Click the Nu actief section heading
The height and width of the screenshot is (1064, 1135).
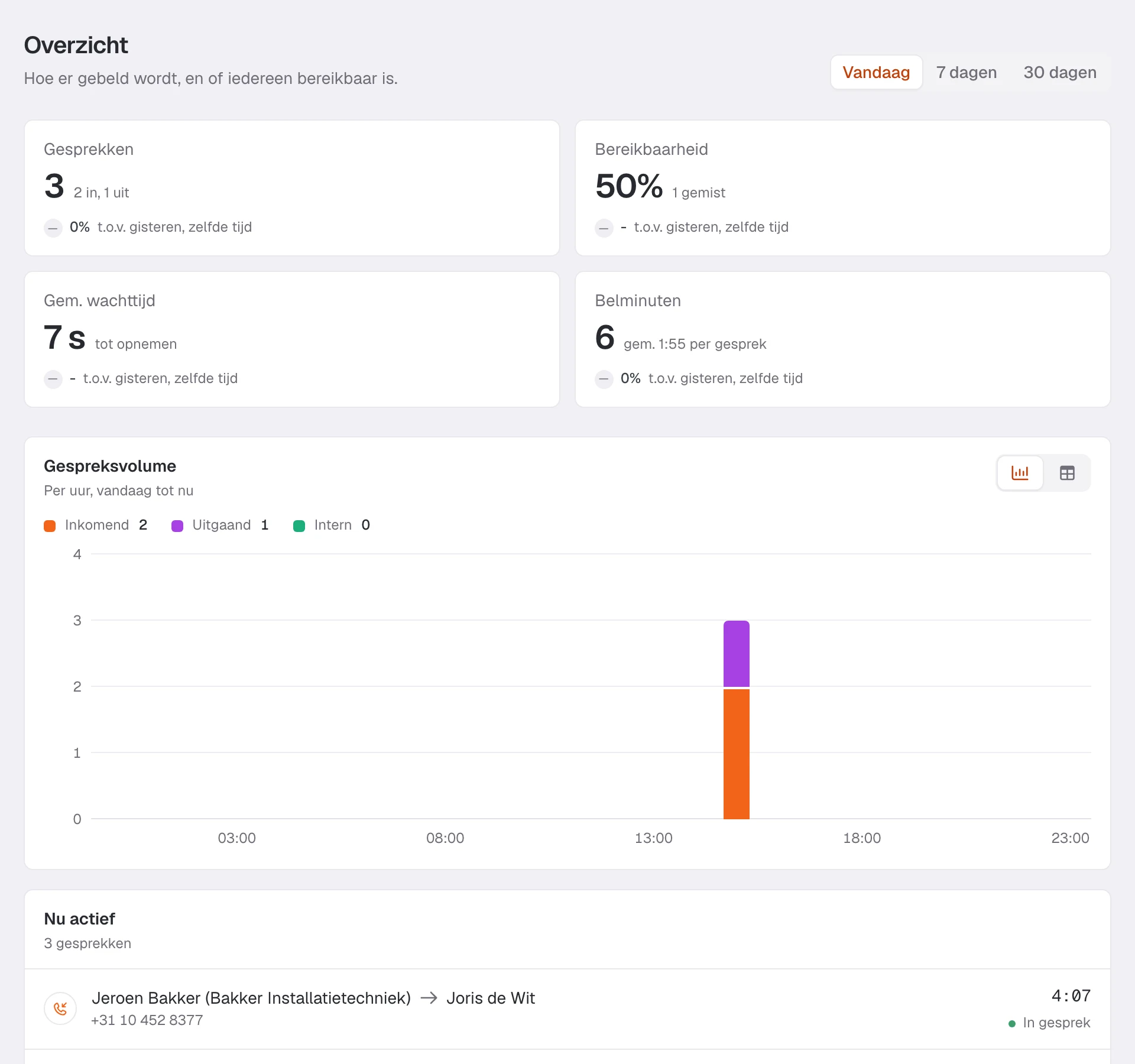point(79,919)
